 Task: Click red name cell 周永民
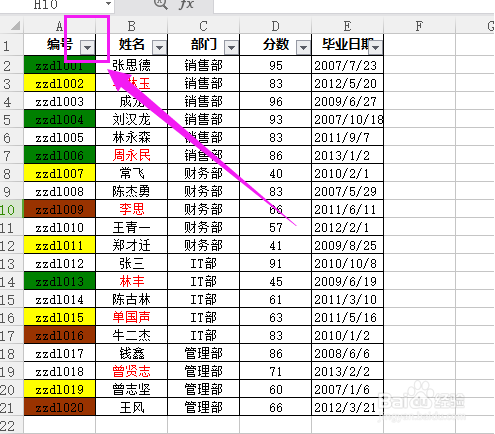click(x=132, y=156)
